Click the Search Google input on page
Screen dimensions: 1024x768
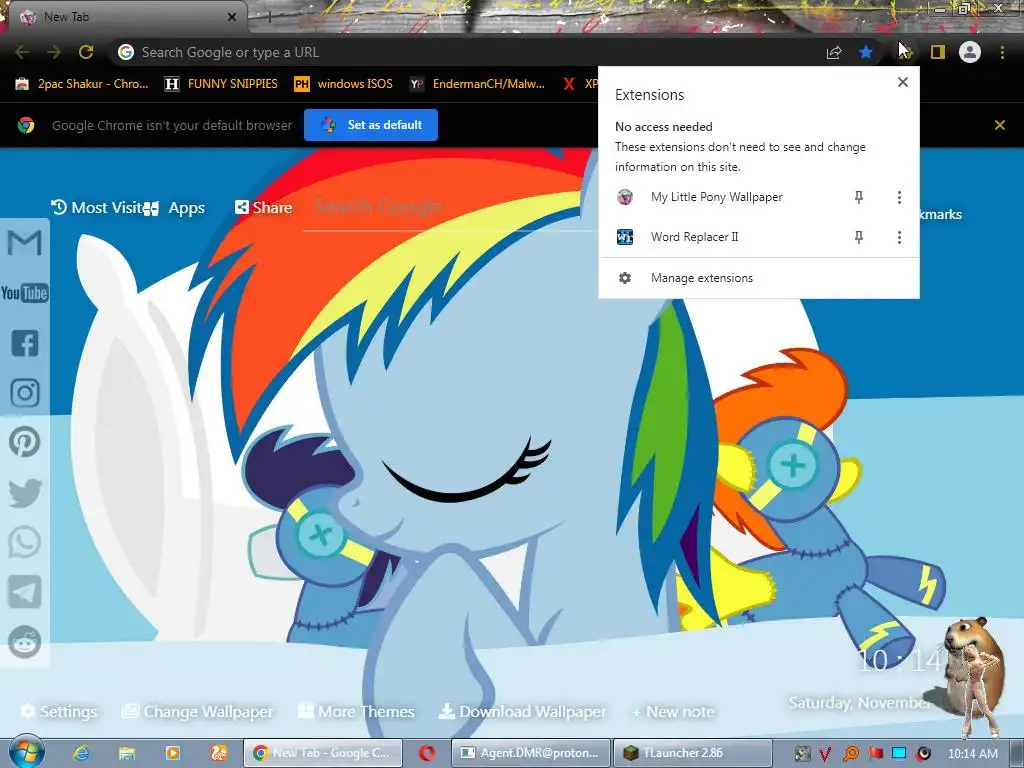coord(451,207)
